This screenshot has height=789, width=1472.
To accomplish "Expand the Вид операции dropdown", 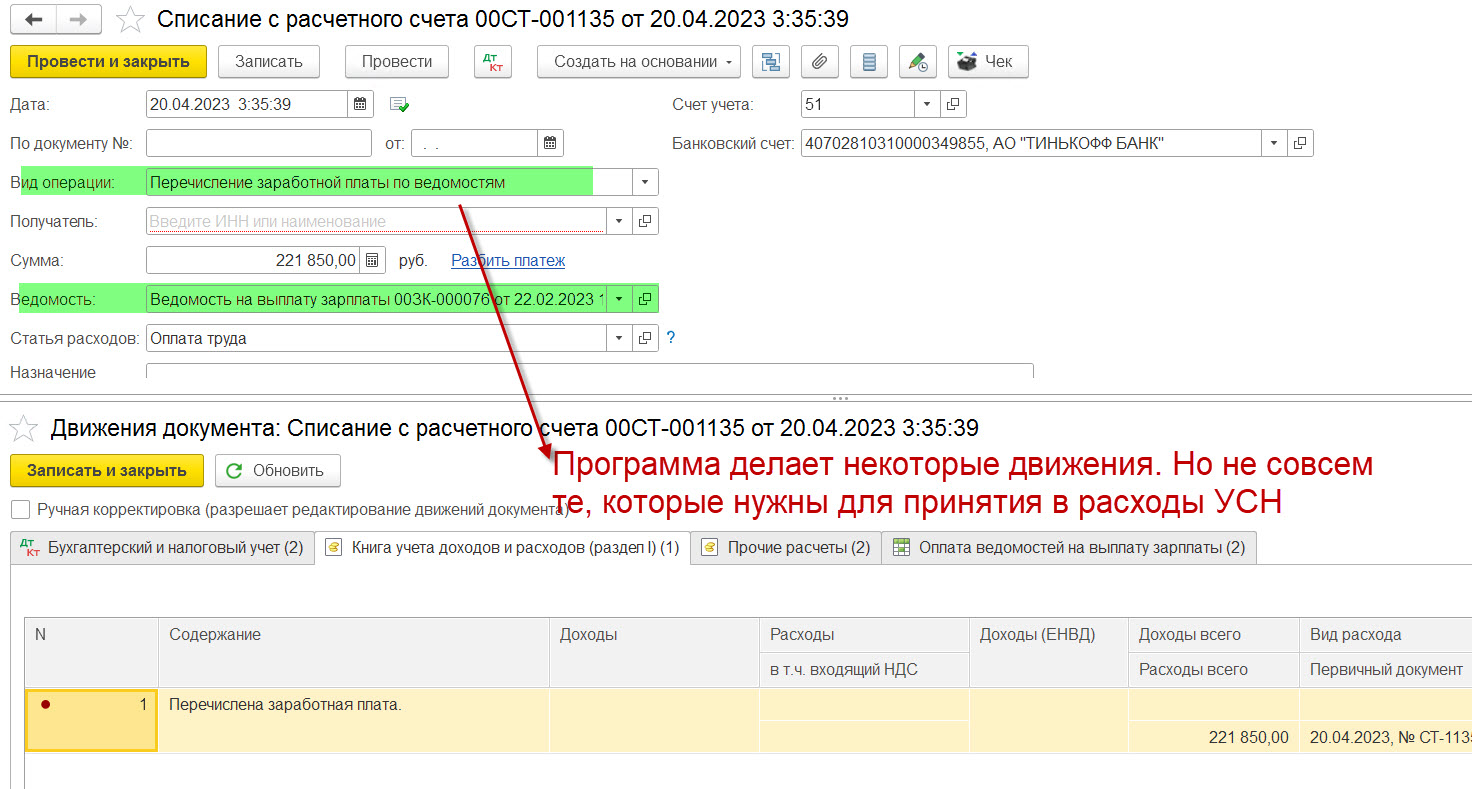I will pos(645,182).
